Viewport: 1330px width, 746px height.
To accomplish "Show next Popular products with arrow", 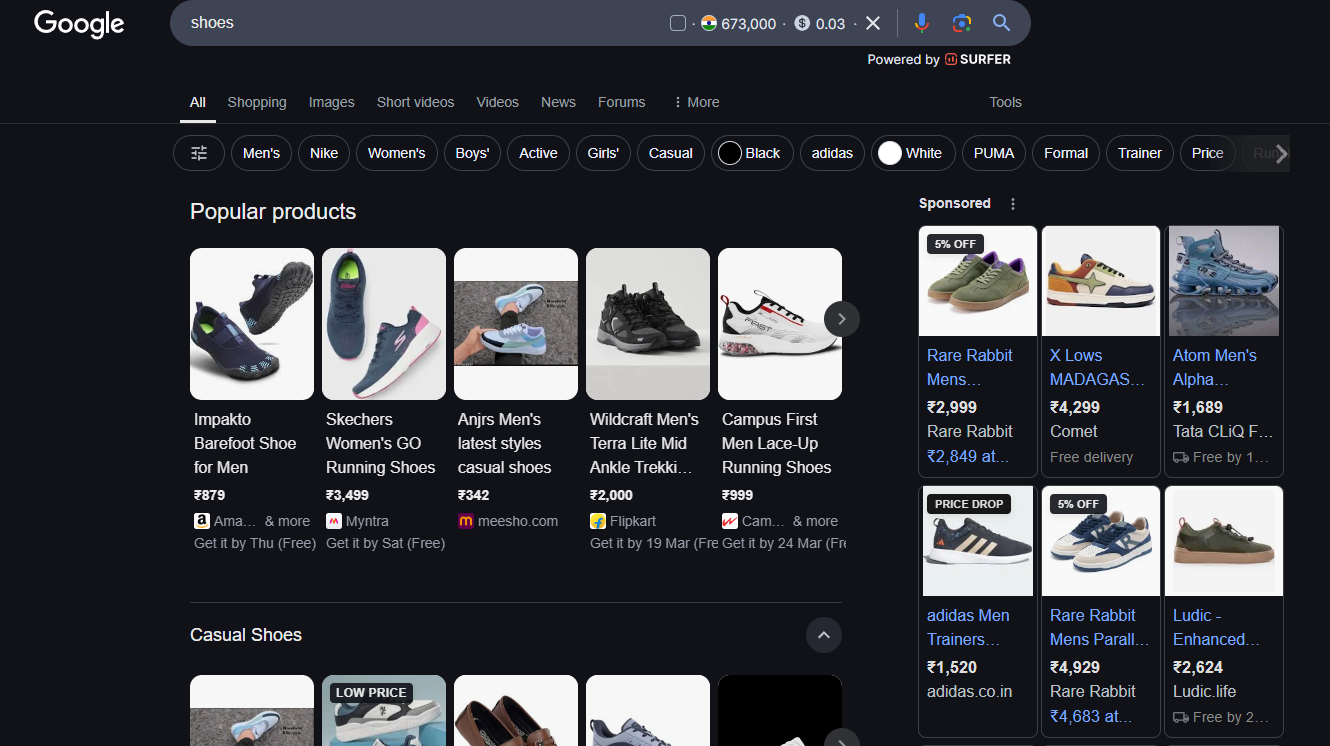I will (842, 319).
